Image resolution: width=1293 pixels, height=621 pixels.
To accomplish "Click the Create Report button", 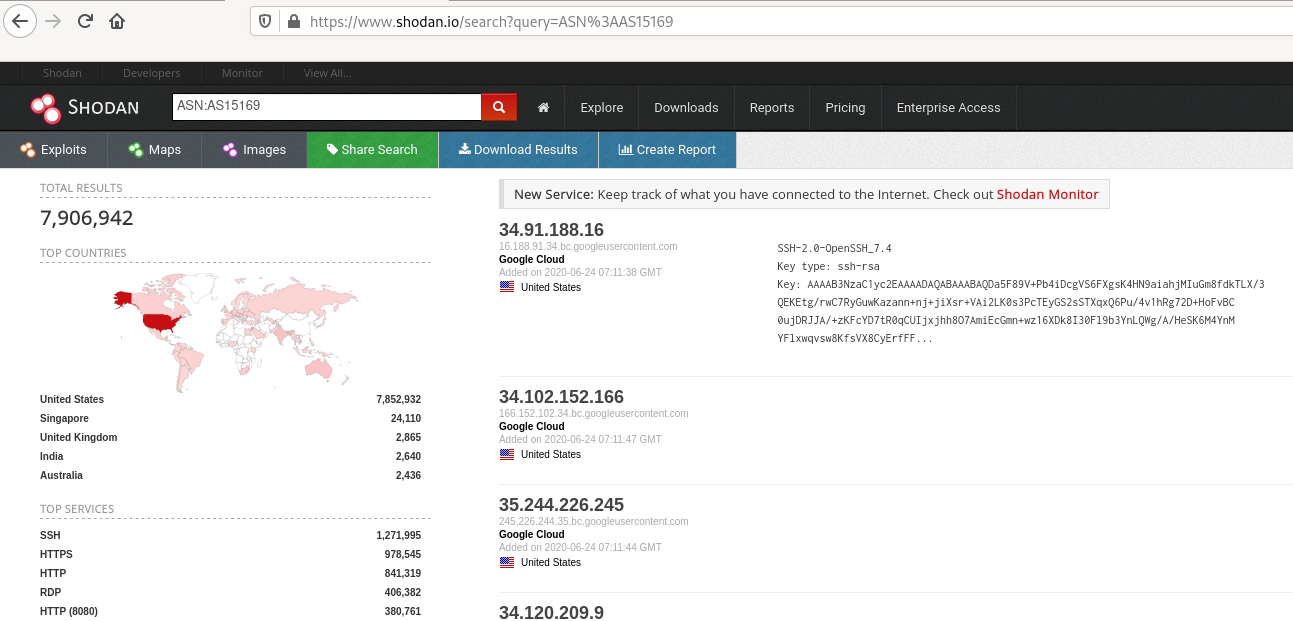I will point(667,150).
